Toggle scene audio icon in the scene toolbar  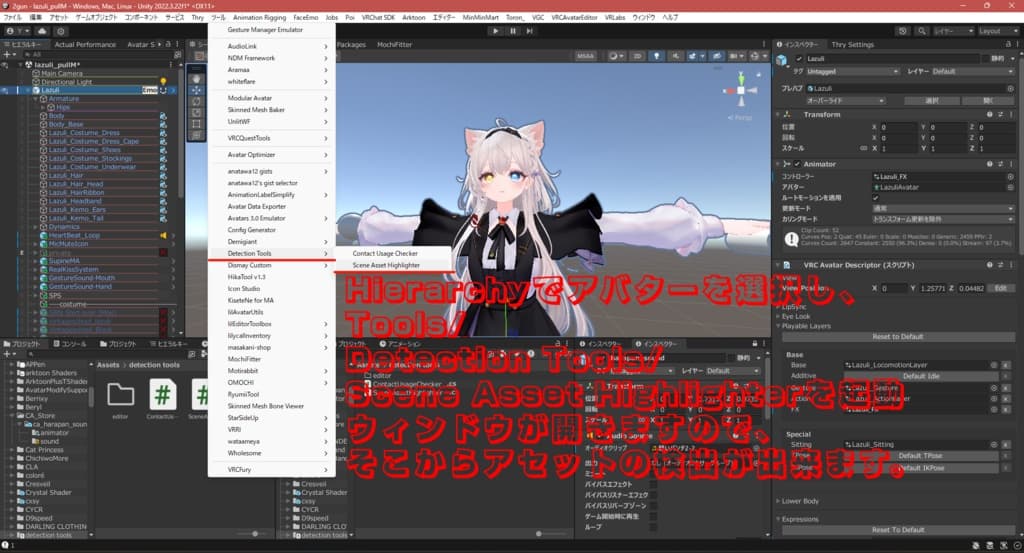676,56
